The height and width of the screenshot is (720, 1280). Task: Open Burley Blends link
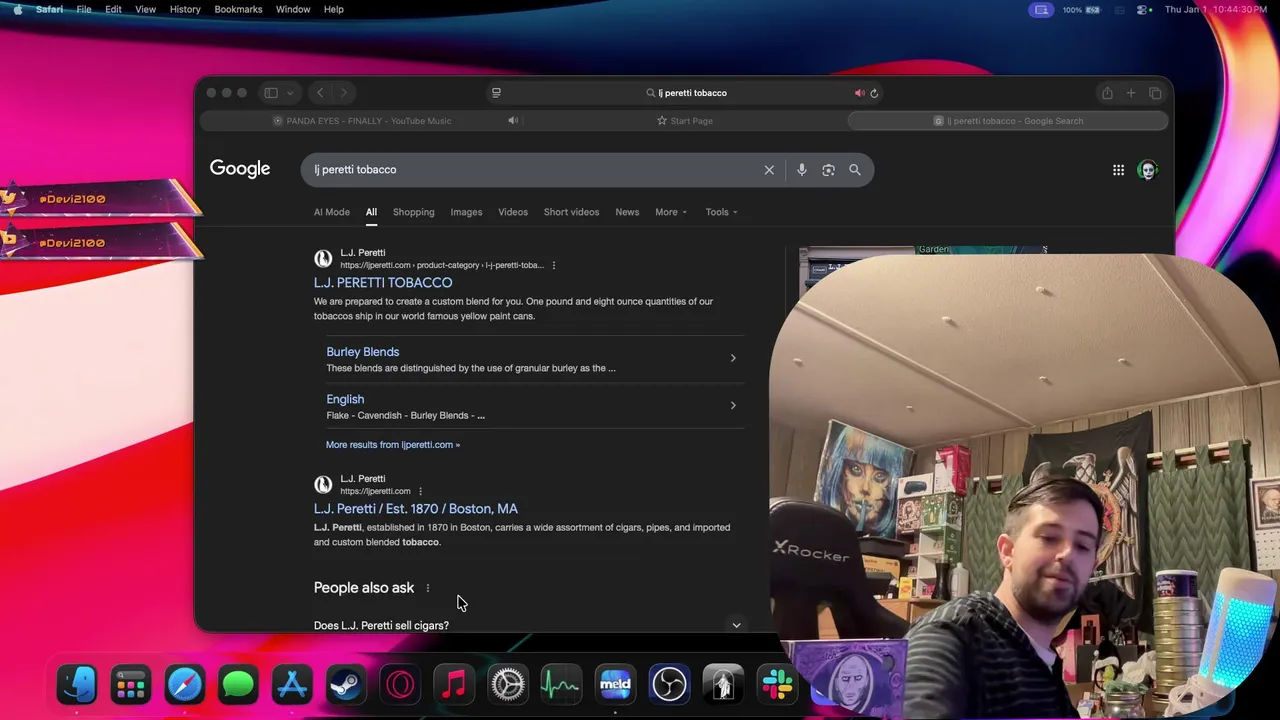point(362,352)
